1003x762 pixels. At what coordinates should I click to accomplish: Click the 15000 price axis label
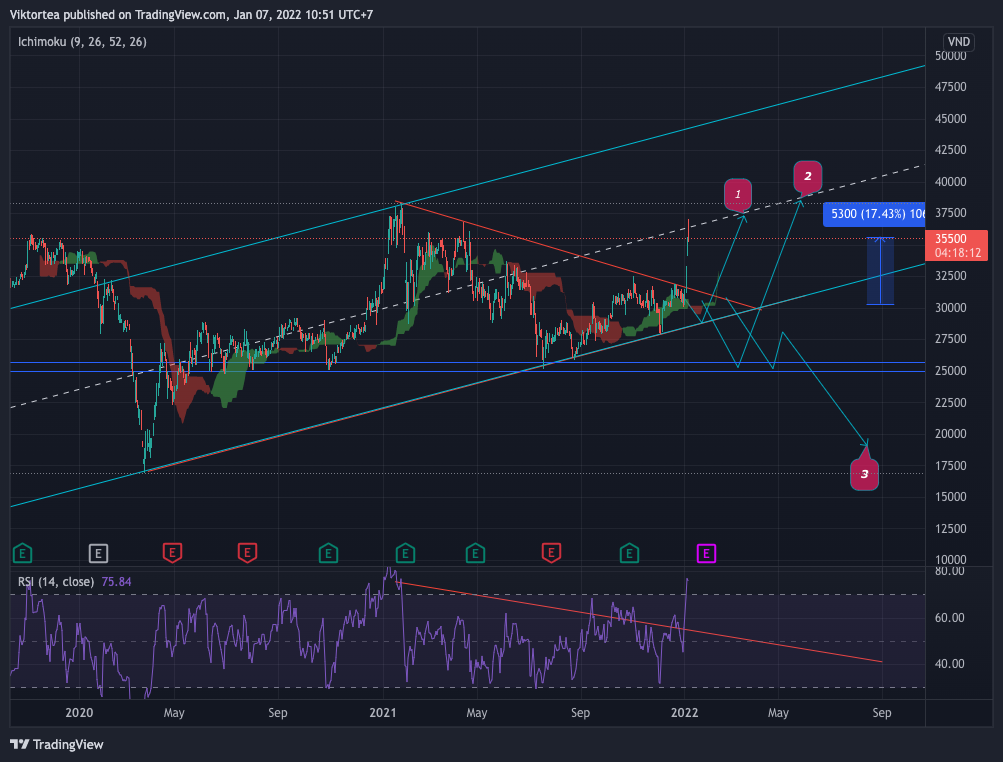pyautogui.click(x=951, y=497)
